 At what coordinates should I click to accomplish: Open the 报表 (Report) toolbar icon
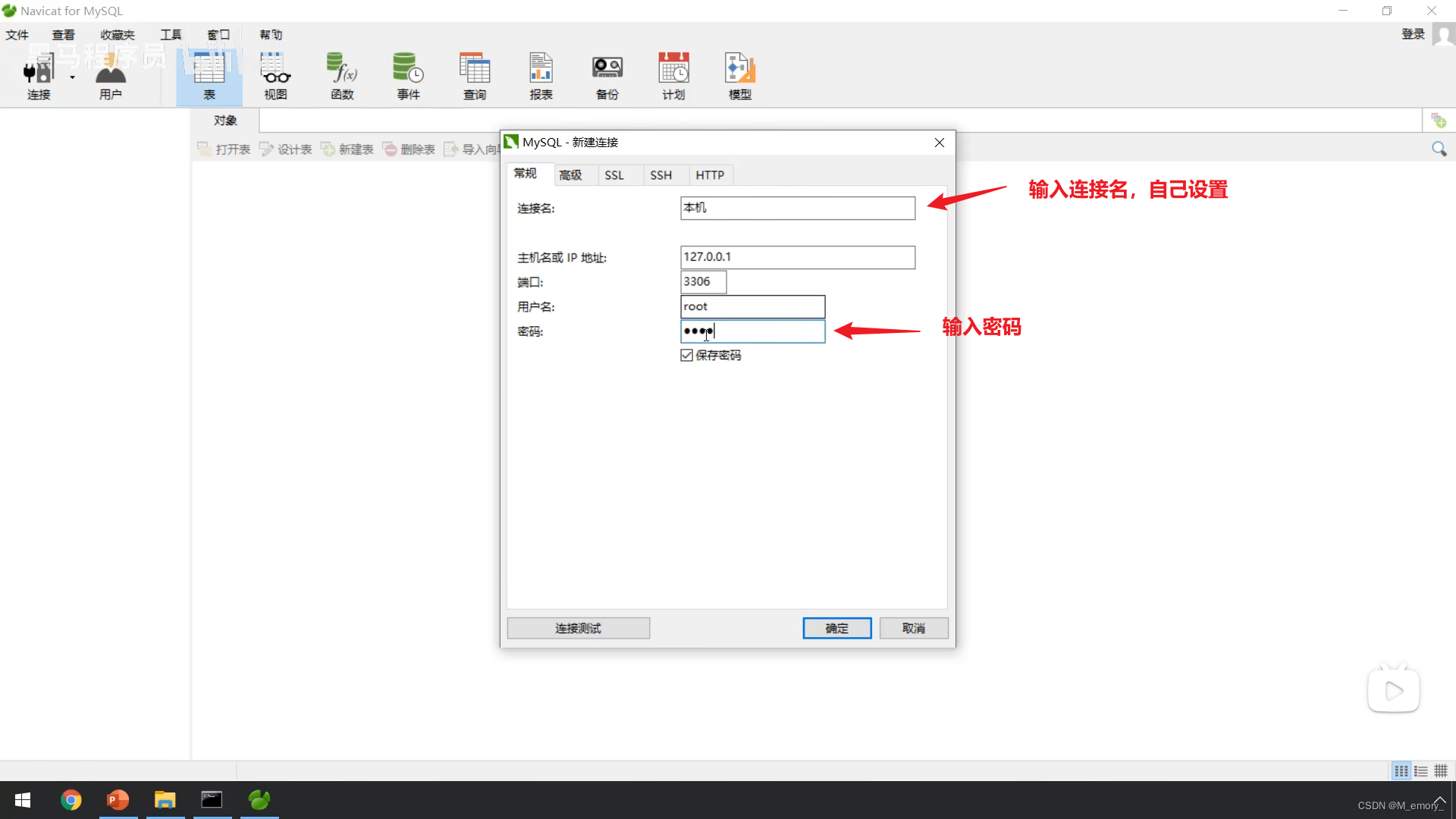[x=541, y=76]
